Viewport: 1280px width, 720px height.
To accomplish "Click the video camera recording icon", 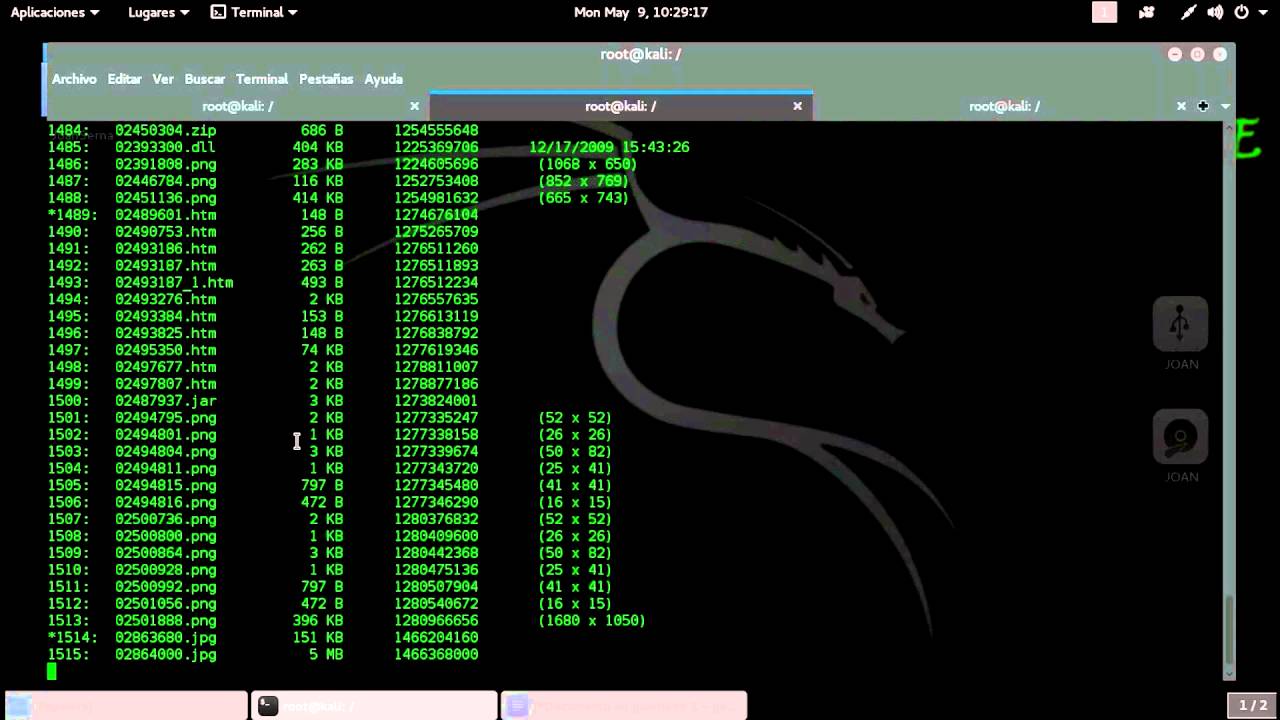I will click(x=1146, y=13).
